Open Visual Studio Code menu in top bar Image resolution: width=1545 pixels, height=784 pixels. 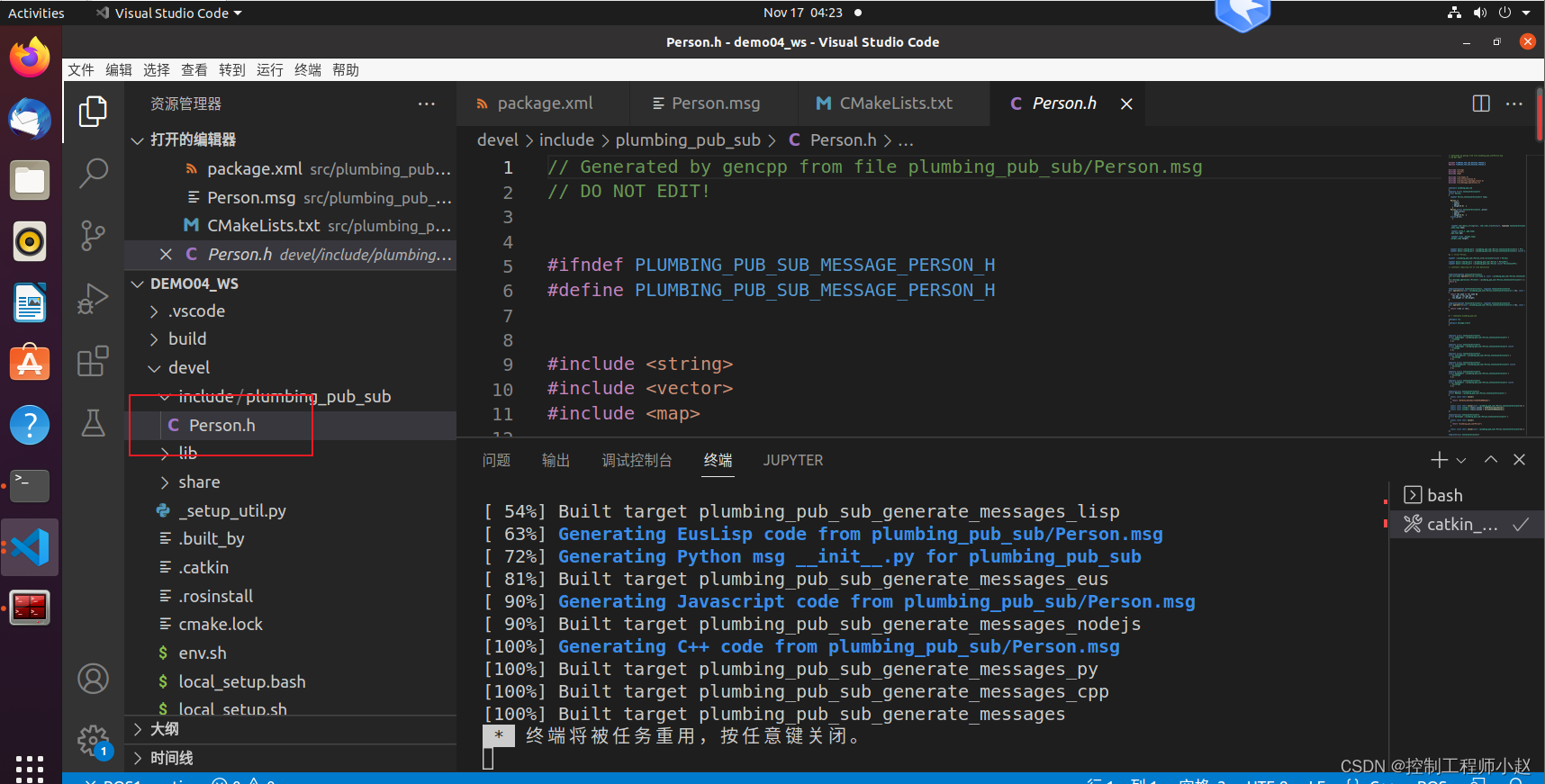(169, 13)
